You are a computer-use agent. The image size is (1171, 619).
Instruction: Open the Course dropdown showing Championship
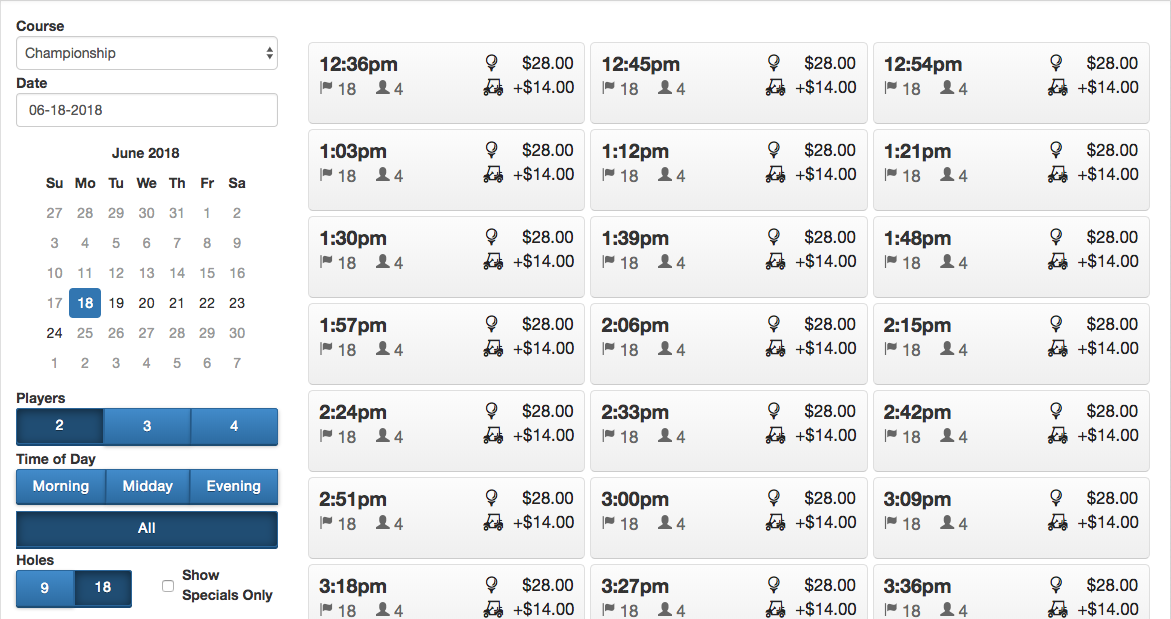(147, 53)
